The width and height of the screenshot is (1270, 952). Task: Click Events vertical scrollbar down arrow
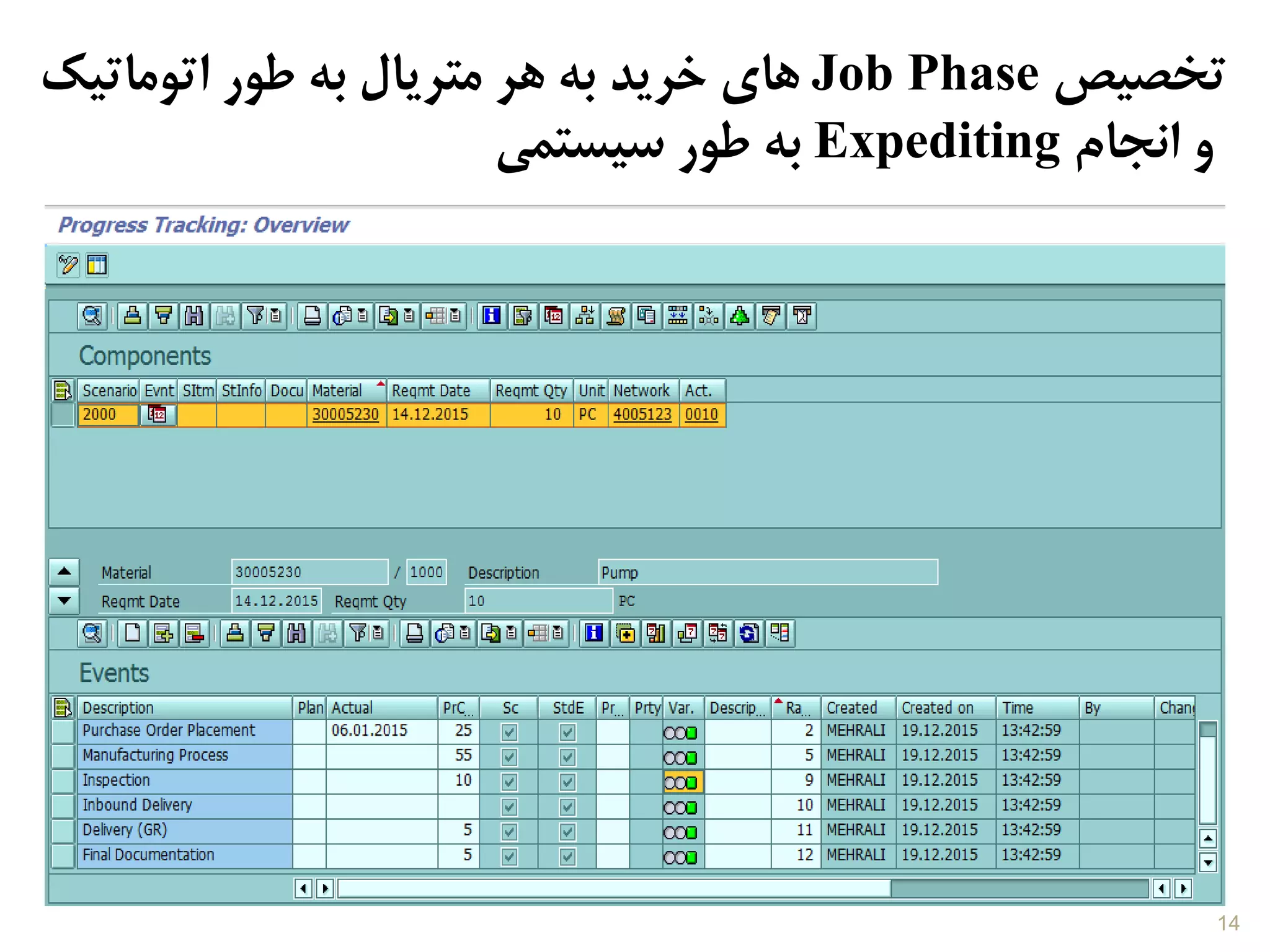tap(1207, 862)
